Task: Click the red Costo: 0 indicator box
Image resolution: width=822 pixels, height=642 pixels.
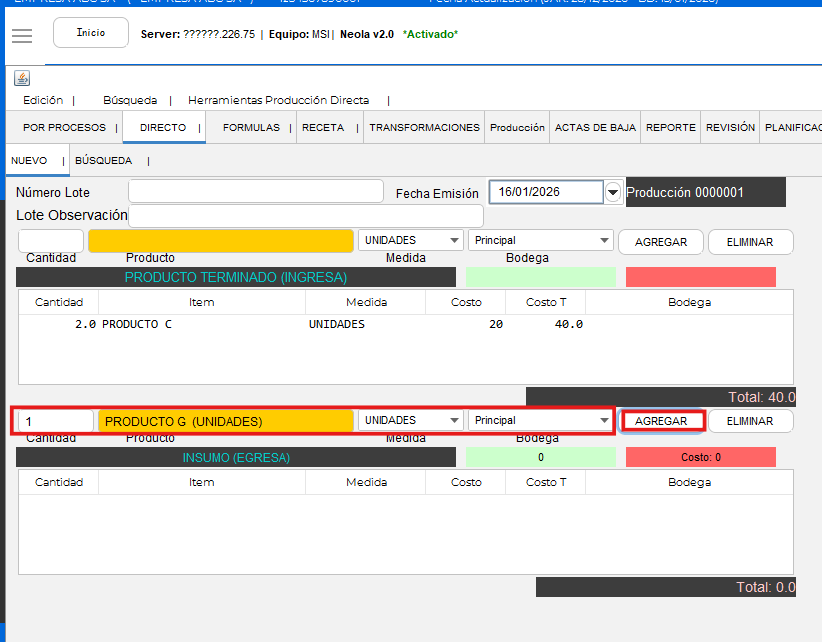Action: click(x=700, y=457)
